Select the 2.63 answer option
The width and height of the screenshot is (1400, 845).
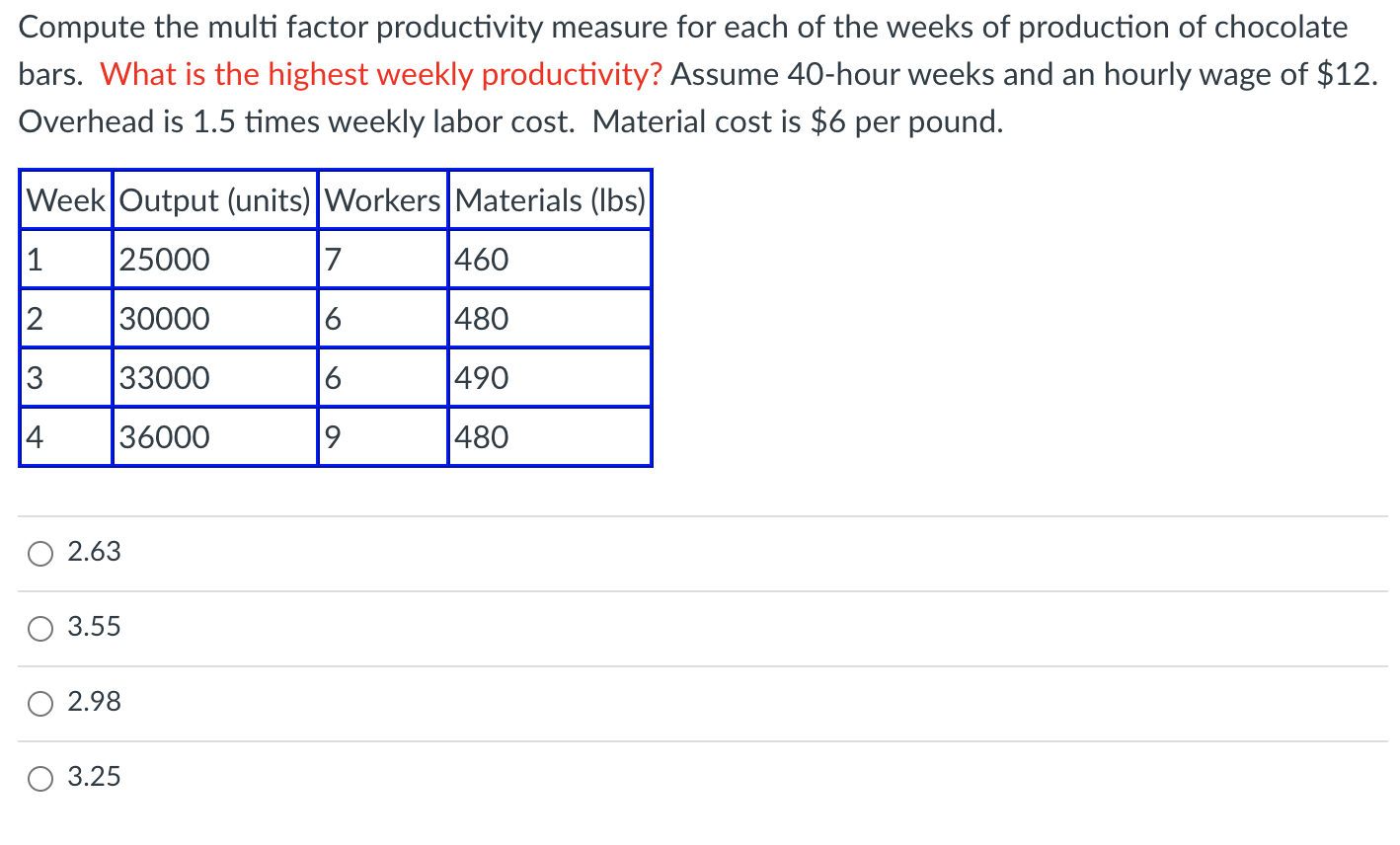(94, 553)
